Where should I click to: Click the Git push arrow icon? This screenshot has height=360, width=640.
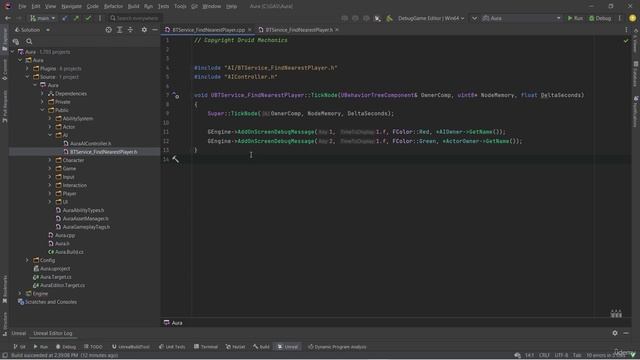click(76, 18)
